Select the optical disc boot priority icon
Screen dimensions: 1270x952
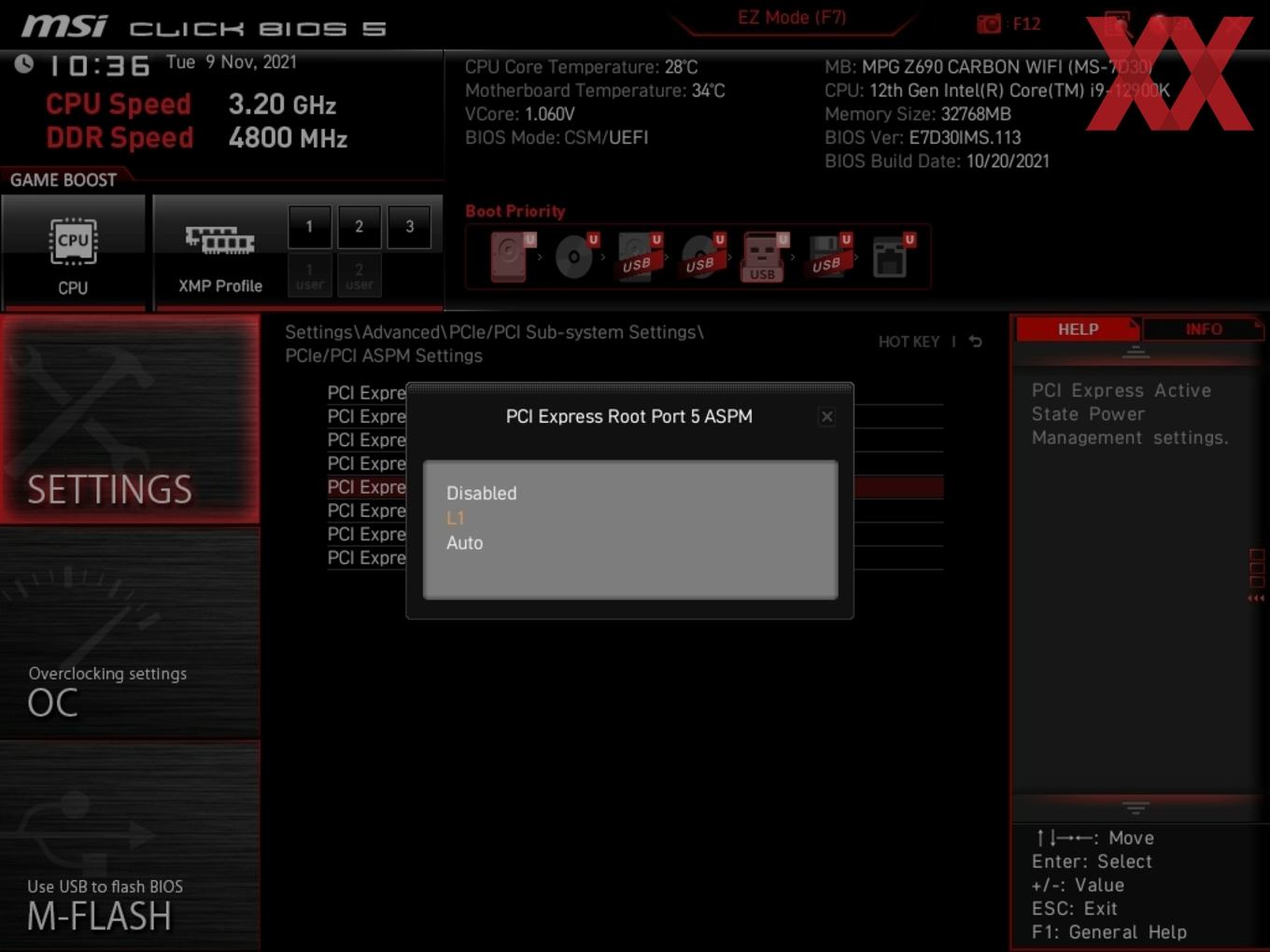(x=575, y=257)
